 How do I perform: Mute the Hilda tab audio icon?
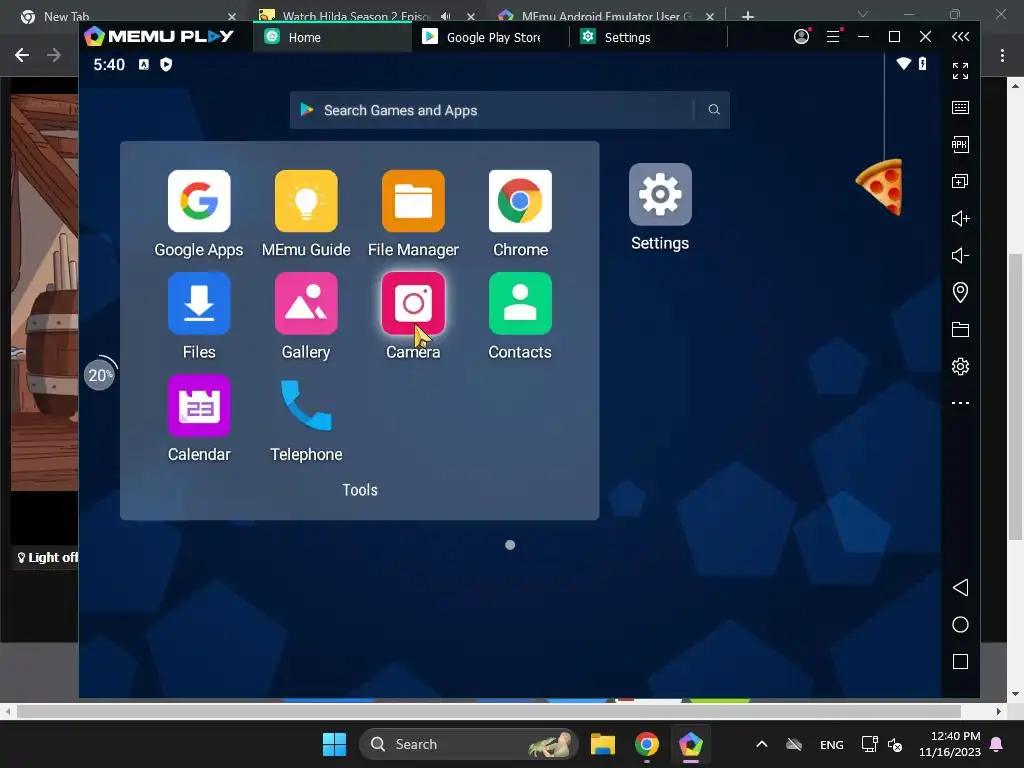(445, 16)
